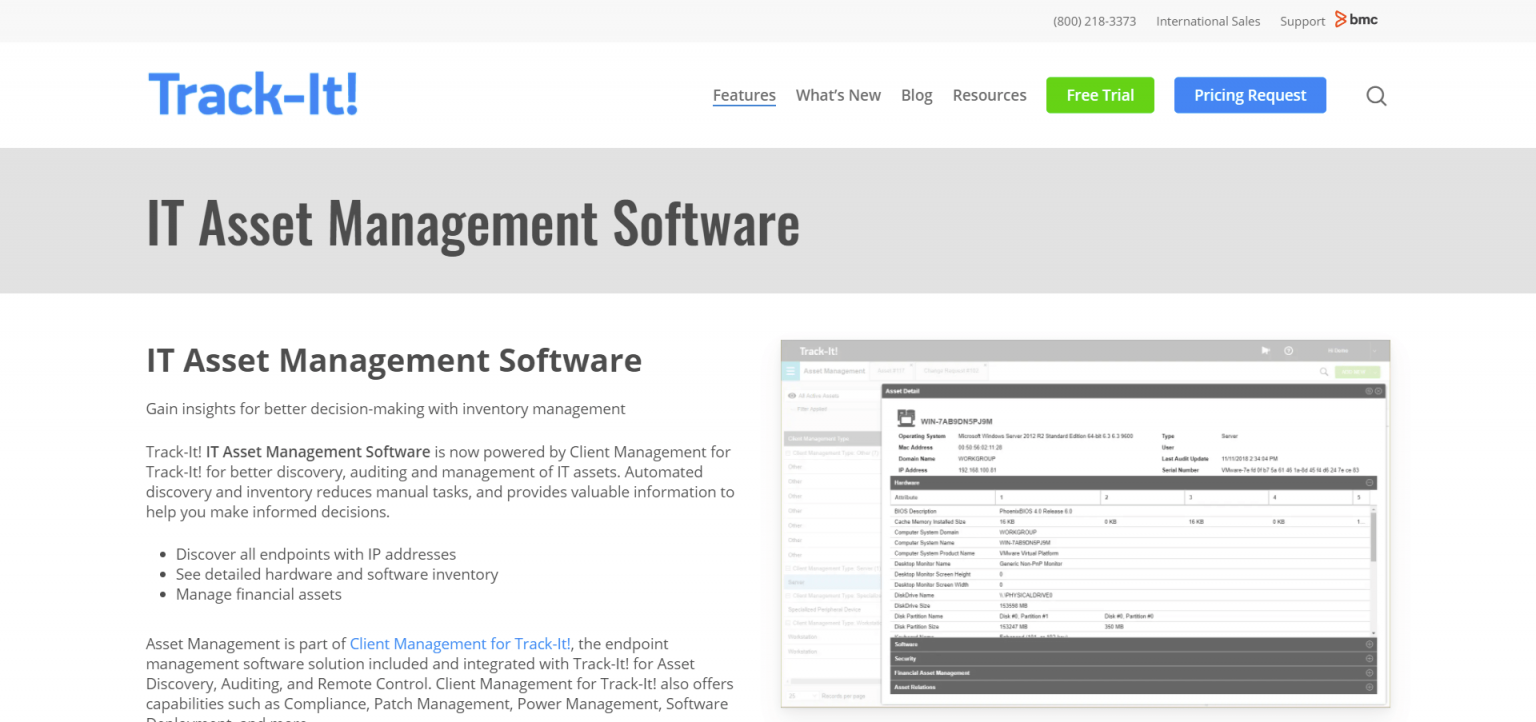Switch to the Change Request tab

(952, 368)
